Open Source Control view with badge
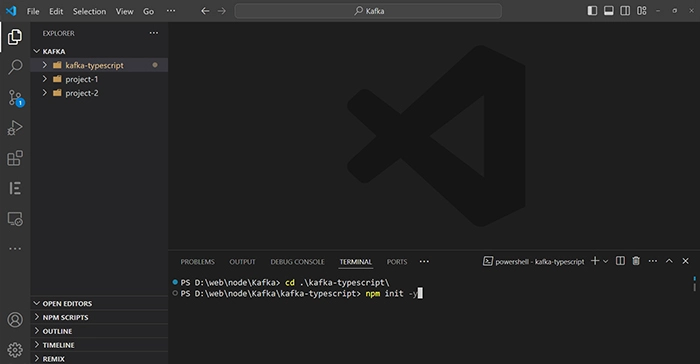Image resolution: width=700 pixels, height=364 pixels. coord(15,97)
